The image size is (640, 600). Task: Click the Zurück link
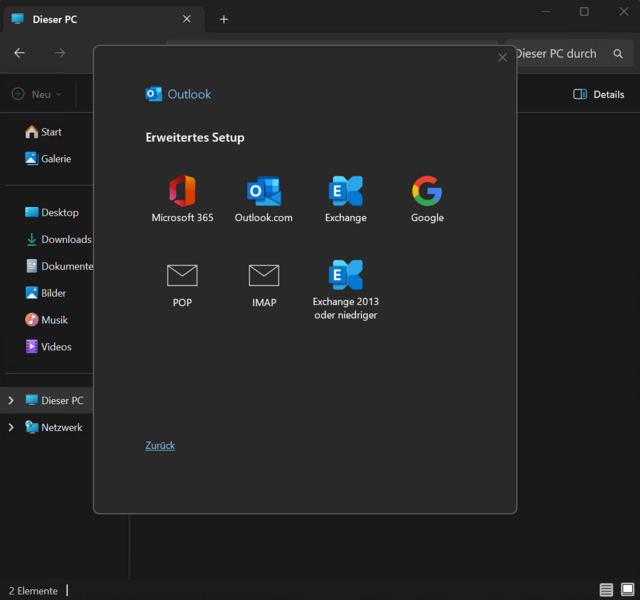click(x=160, y=445)
